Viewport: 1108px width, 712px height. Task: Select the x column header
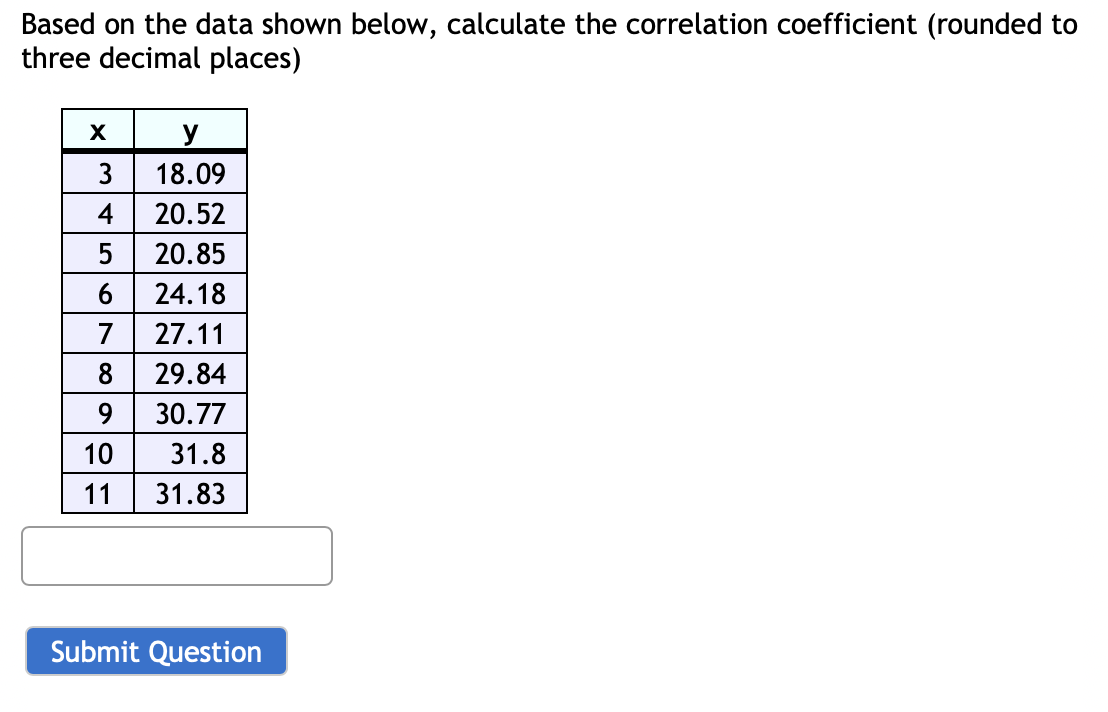tap(98, 129)
